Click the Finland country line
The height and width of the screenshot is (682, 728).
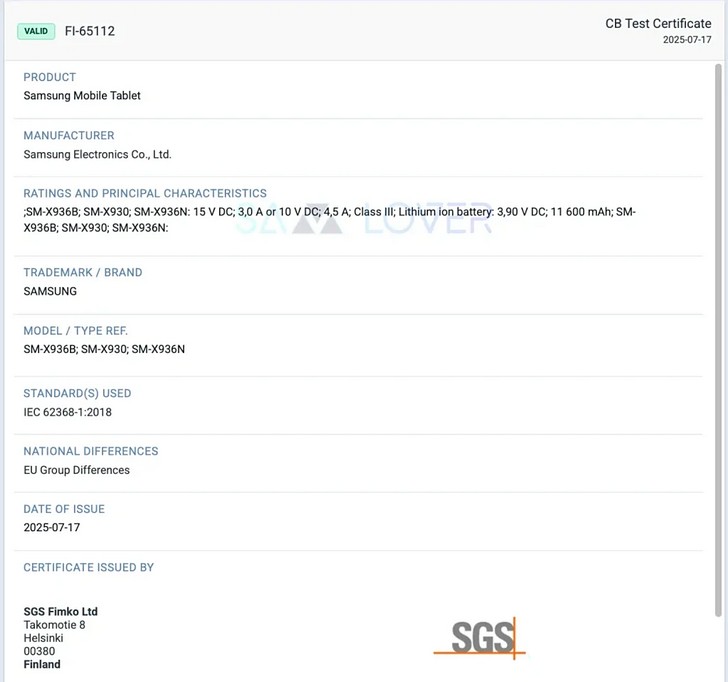tap(42, 664)
